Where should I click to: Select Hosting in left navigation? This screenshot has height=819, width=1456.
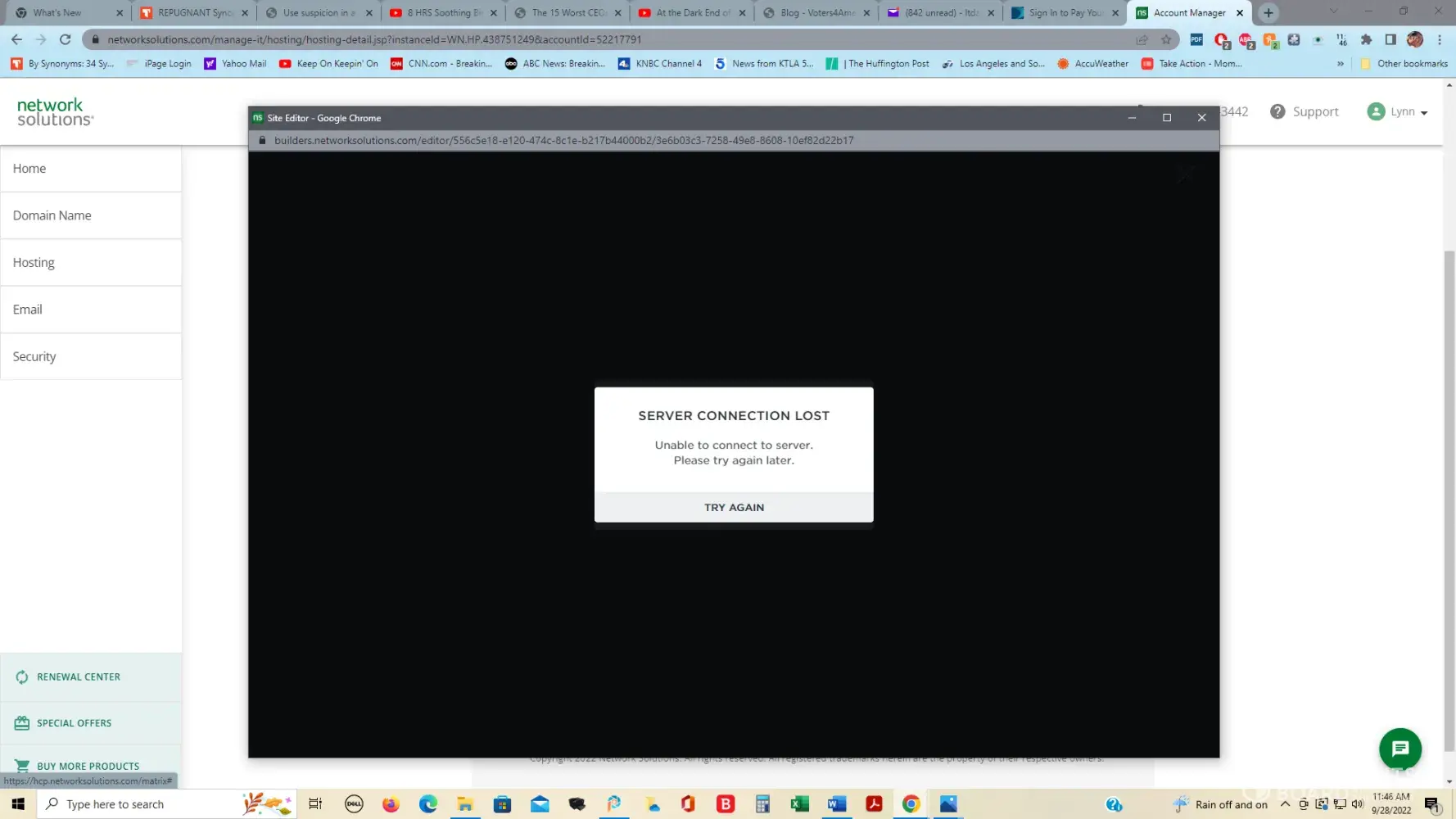point(34,262)
